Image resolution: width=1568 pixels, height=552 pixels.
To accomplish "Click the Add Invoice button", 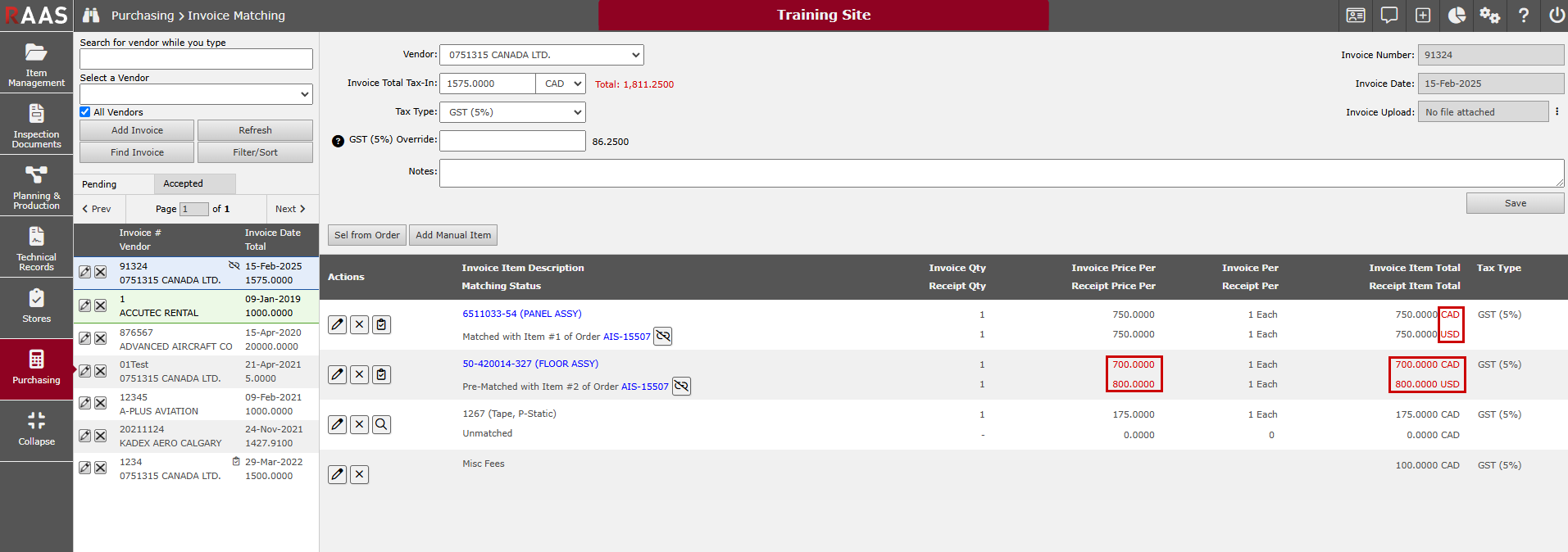I will pos(137,131).
